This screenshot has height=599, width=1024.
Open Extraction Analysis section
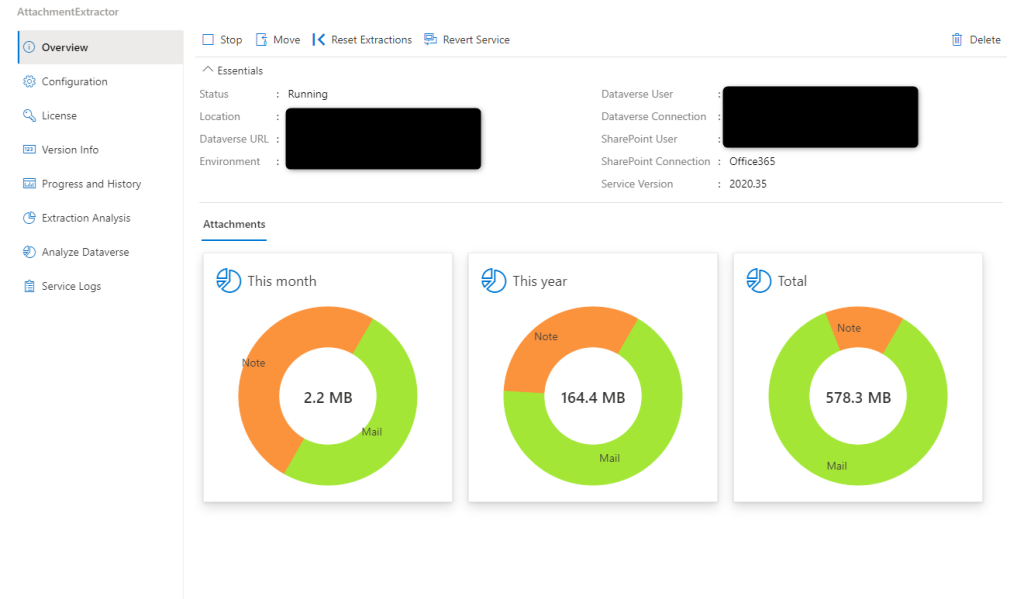point(101,218)
